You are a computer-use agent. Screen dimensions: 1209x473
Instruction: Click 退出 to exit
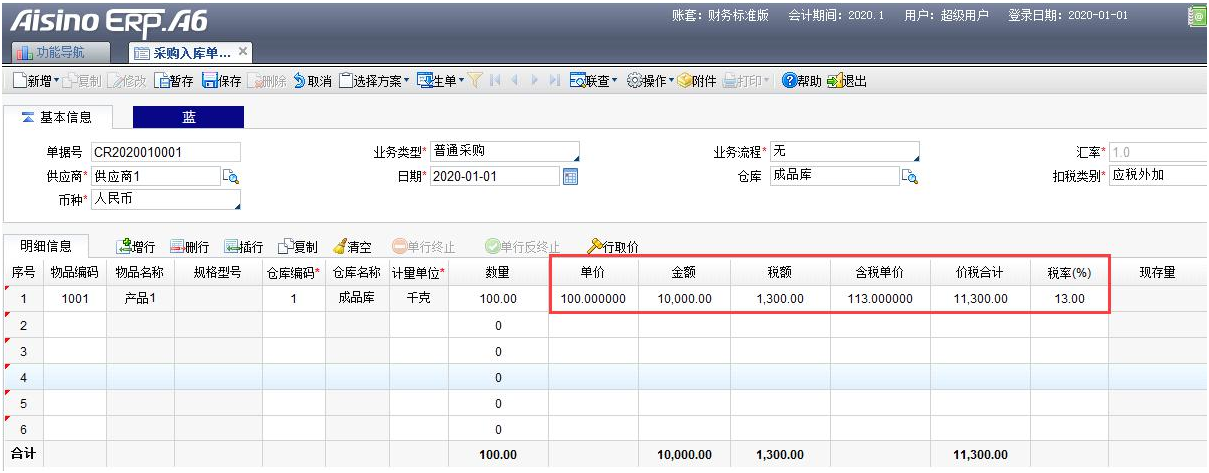[x=847, y=81]
